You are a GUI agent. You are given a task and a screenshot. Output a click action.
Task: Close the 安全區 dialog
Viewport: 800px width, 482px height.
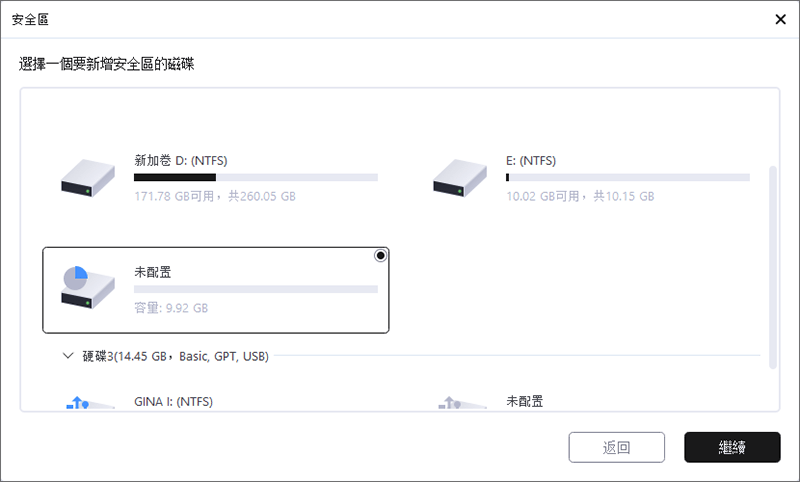[779, 19]
